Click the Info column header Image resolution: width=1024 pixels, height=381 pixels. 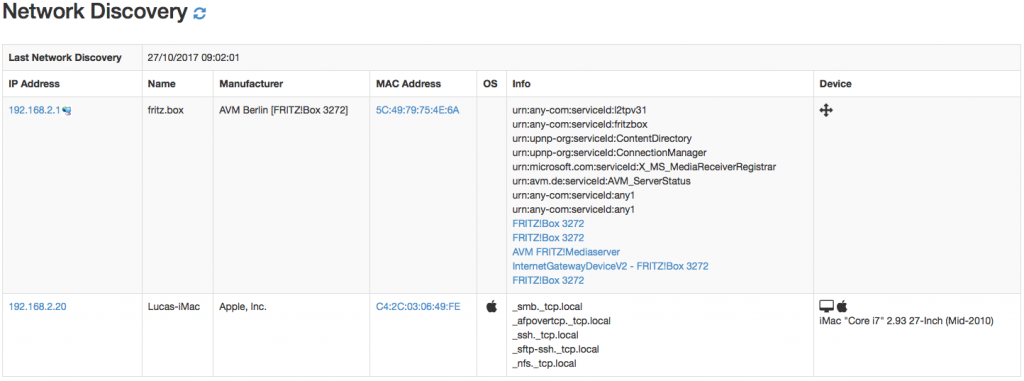pyautogui.click(x=521, y=84)
